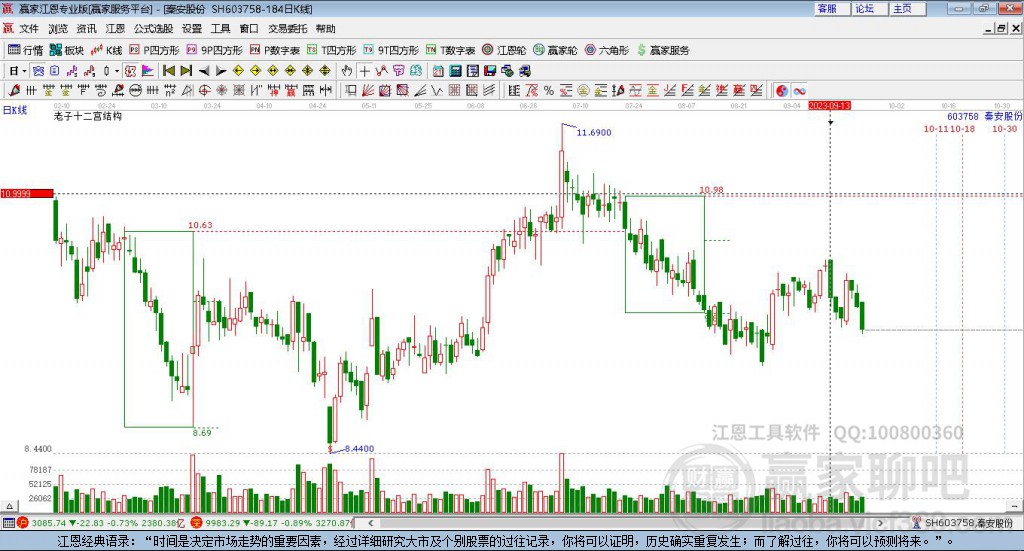Viewport: 1024px width, 551px height.
Task: Open the 帮助 menu
Action: pyautogui.click(x=325, y=29)
